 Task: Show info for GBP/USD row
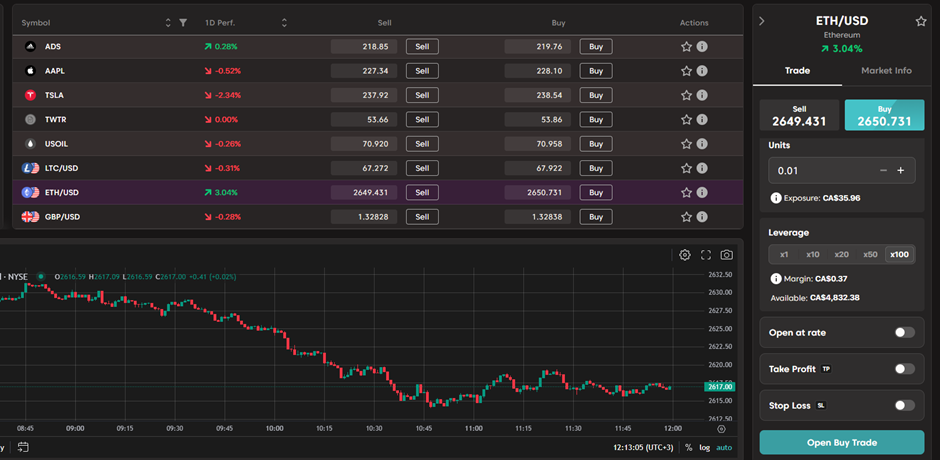(702, 216)
